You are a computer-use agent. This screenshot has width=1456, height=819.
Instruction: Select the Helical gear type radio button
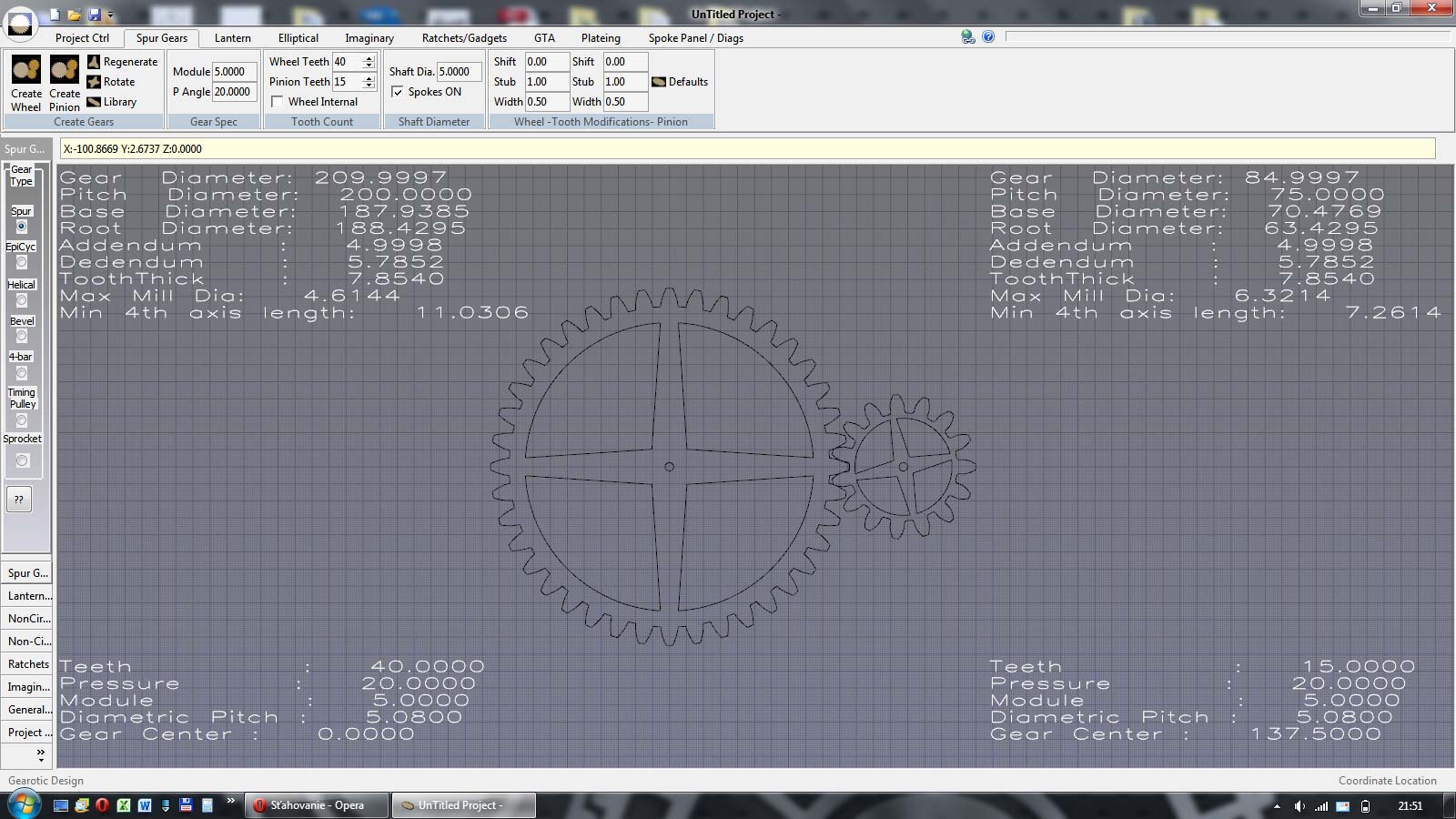pos(22,300)
